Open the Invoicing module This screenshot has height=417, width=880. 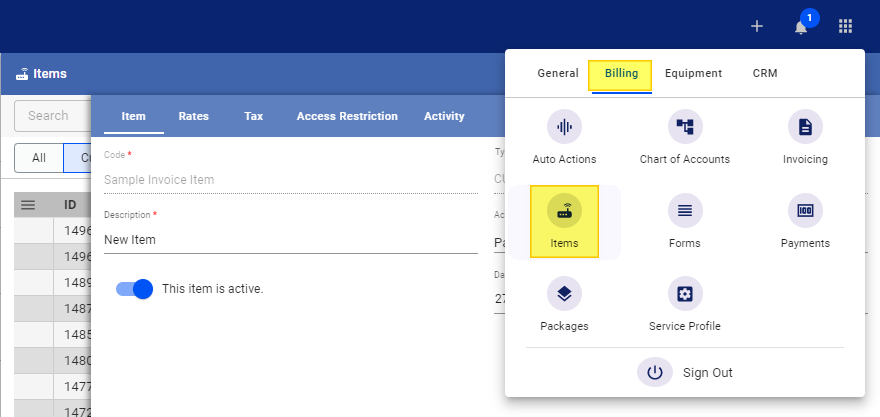(x=805, y=127)
